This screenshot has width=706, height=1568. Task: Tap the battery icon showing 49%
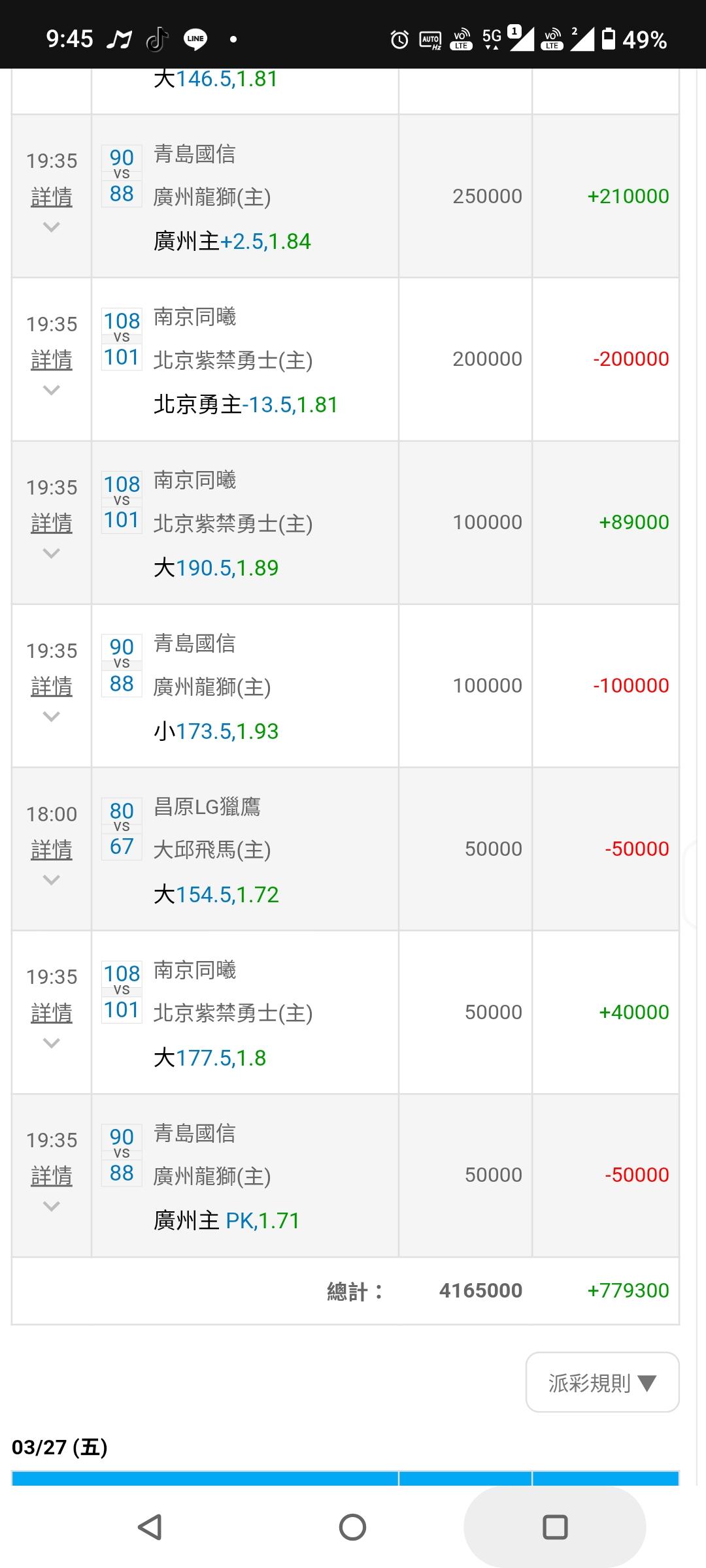coord(609,39)
